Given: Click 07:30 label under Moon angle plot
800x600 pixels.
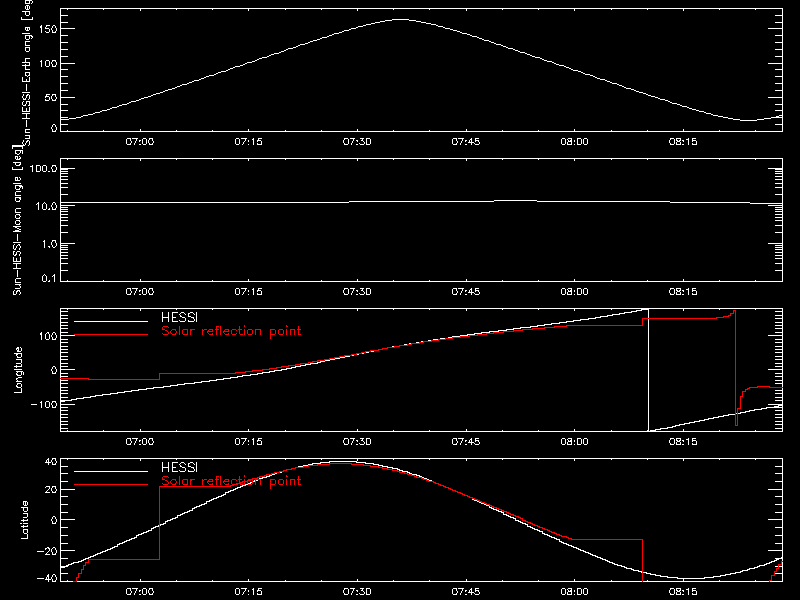Looking at the screenshot, I should [x=357, y=291].
